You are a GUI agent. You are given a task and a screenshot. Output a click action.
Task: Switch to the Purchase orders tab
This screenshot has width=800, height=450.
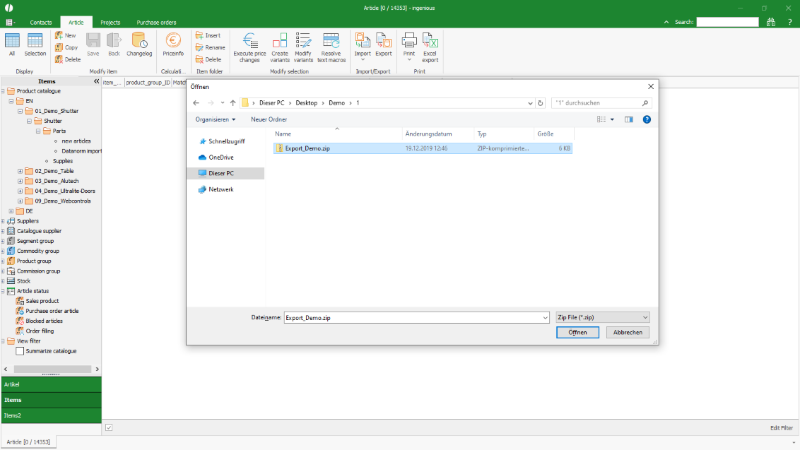[x=156, y=22]
